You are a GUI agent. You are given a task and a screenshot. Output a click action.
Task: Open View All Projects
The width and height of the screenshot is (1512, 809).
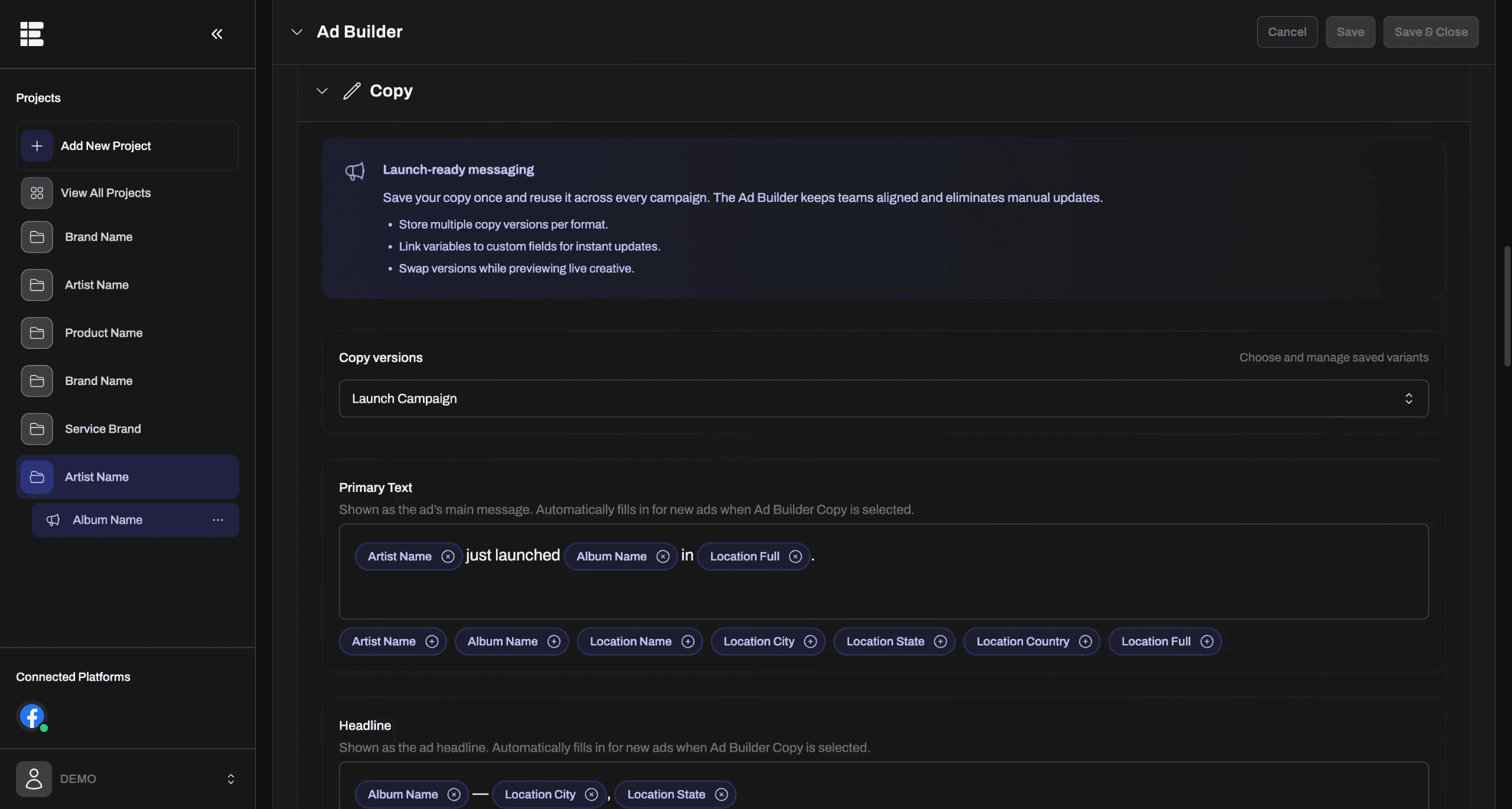click(127, 193)
